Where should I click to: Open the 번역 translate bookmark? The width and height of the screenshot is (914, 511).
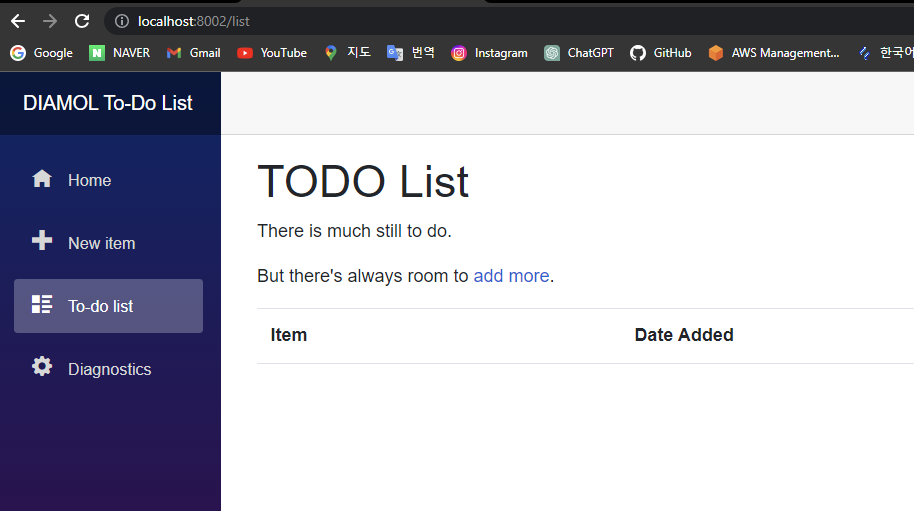click(411, 53)
